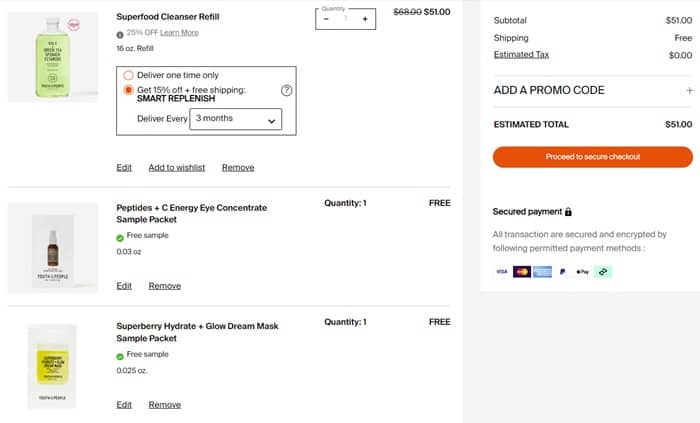
Task: Open the Deliver Every frequency dropdown
Action: (235, 119)
